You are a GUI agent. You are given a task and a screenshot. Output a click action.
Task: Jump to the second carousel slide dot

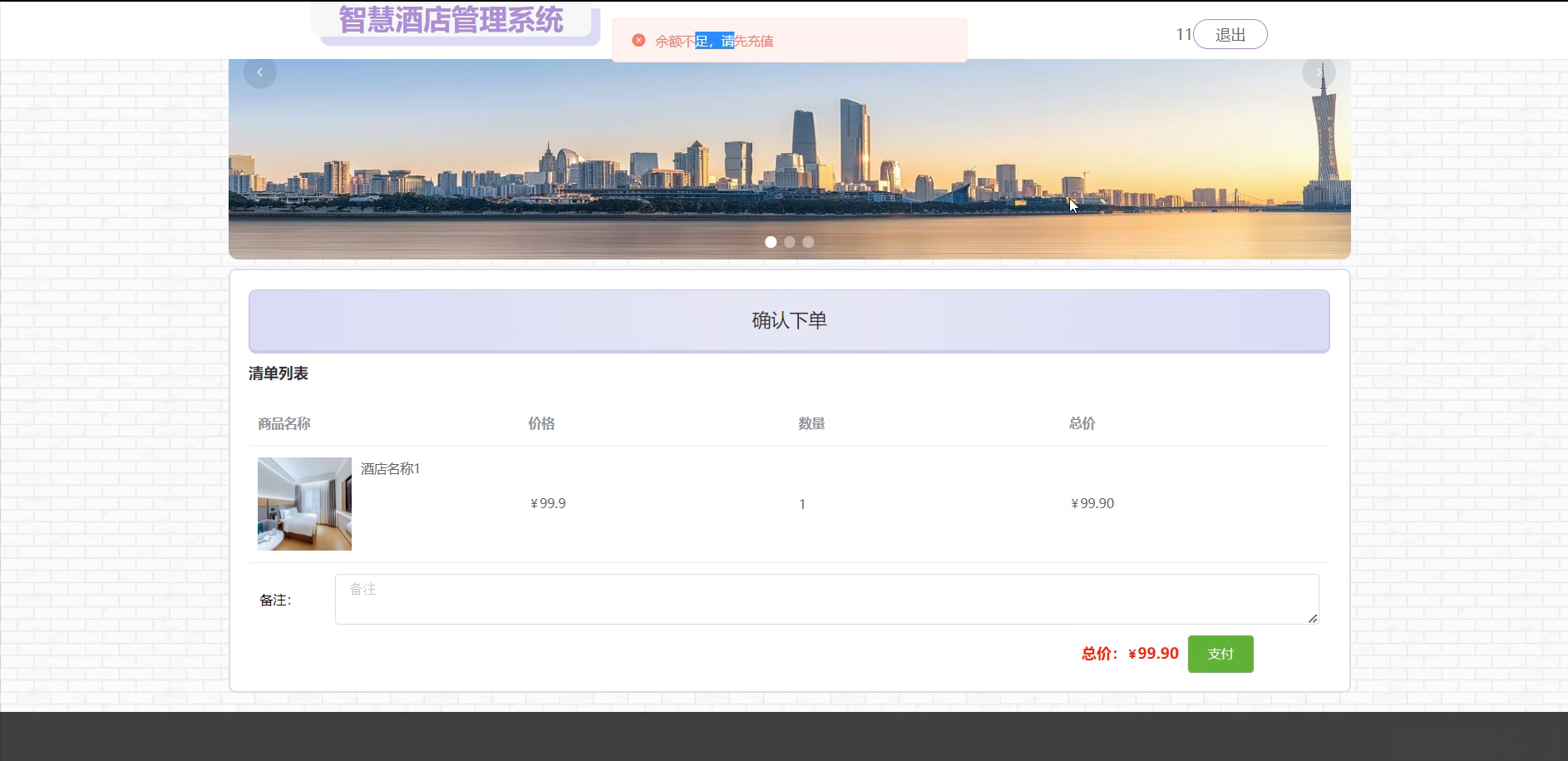coord(790,242)
